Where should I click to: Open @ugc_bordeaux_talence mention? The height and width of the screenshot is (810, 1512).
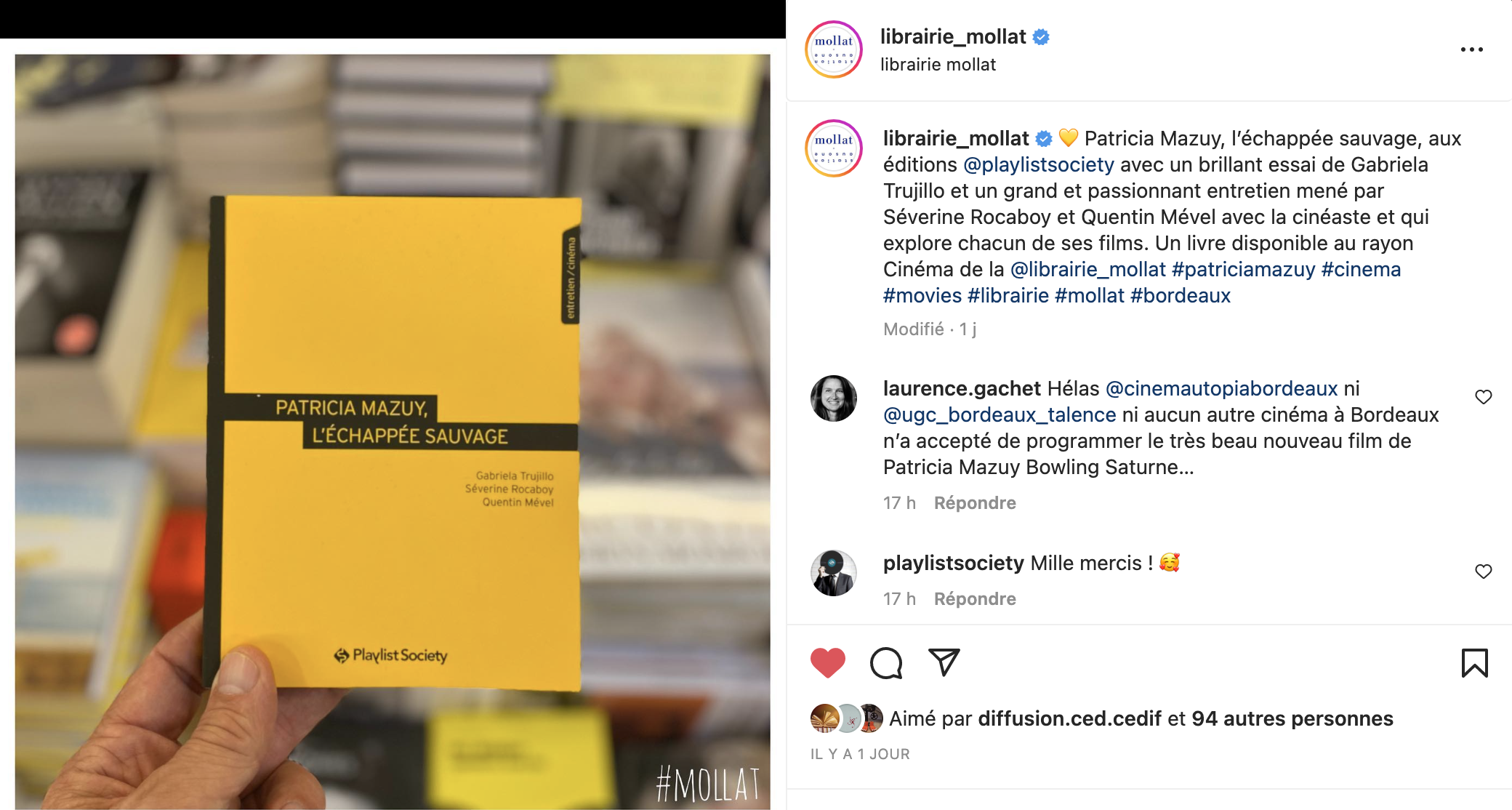(x=1000, y=415)
